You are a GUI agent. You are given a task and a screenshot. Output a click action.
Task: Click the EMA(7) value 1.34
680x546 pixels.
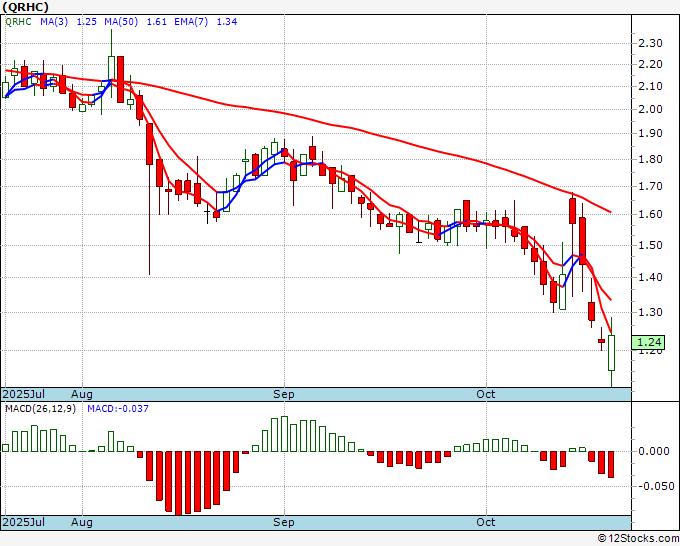pos(227,22)
